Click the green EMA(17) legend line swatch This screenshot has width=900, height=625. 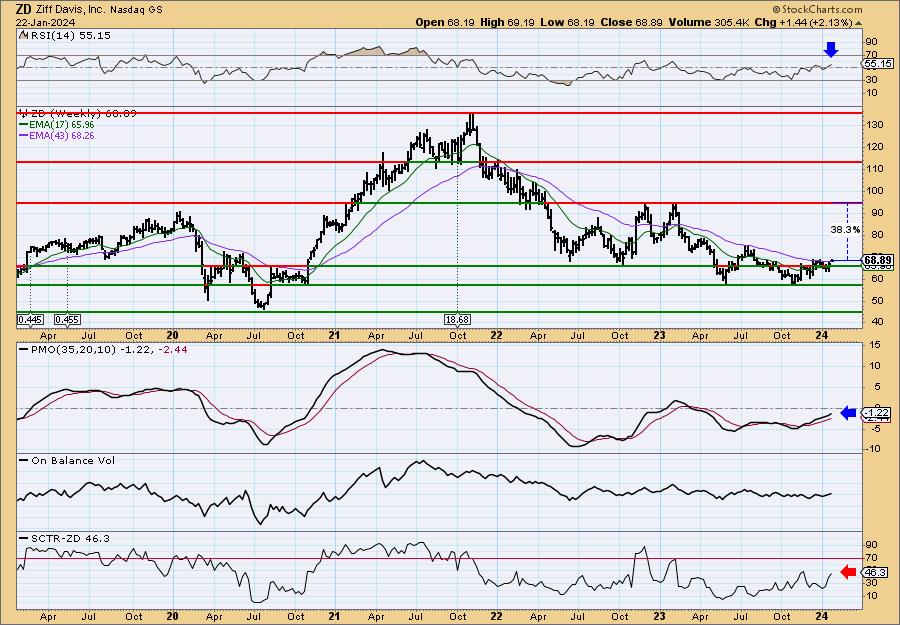(24, 125)
